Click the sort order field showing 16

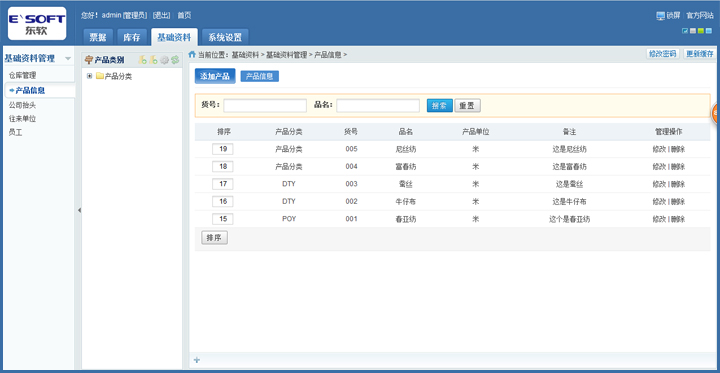[x=223, y=201]
